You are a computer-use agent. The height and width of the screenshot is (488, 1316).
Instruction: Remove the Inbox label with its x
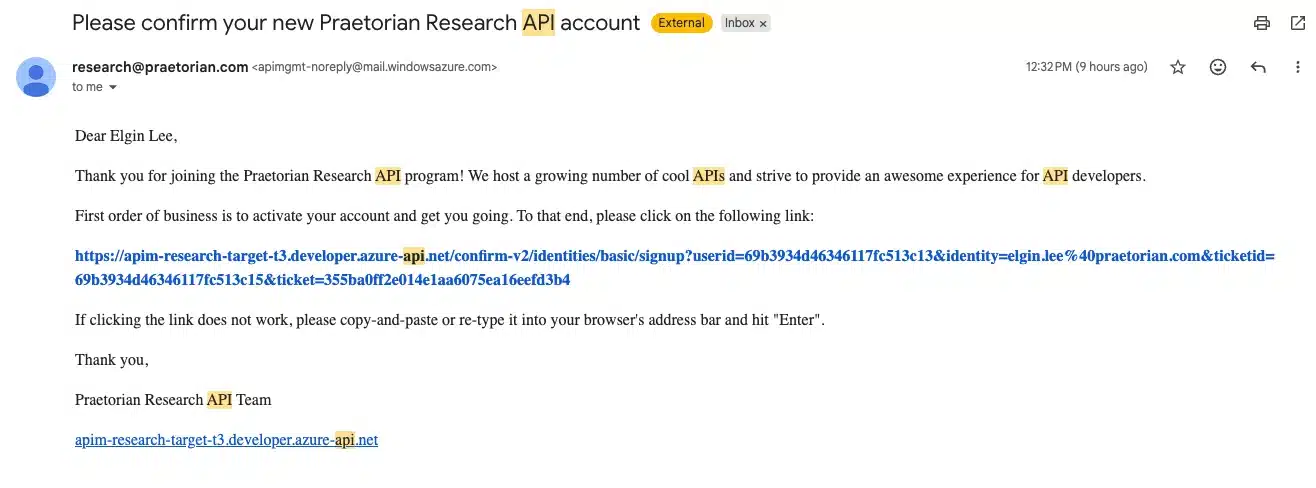click(x=763, y=23)
